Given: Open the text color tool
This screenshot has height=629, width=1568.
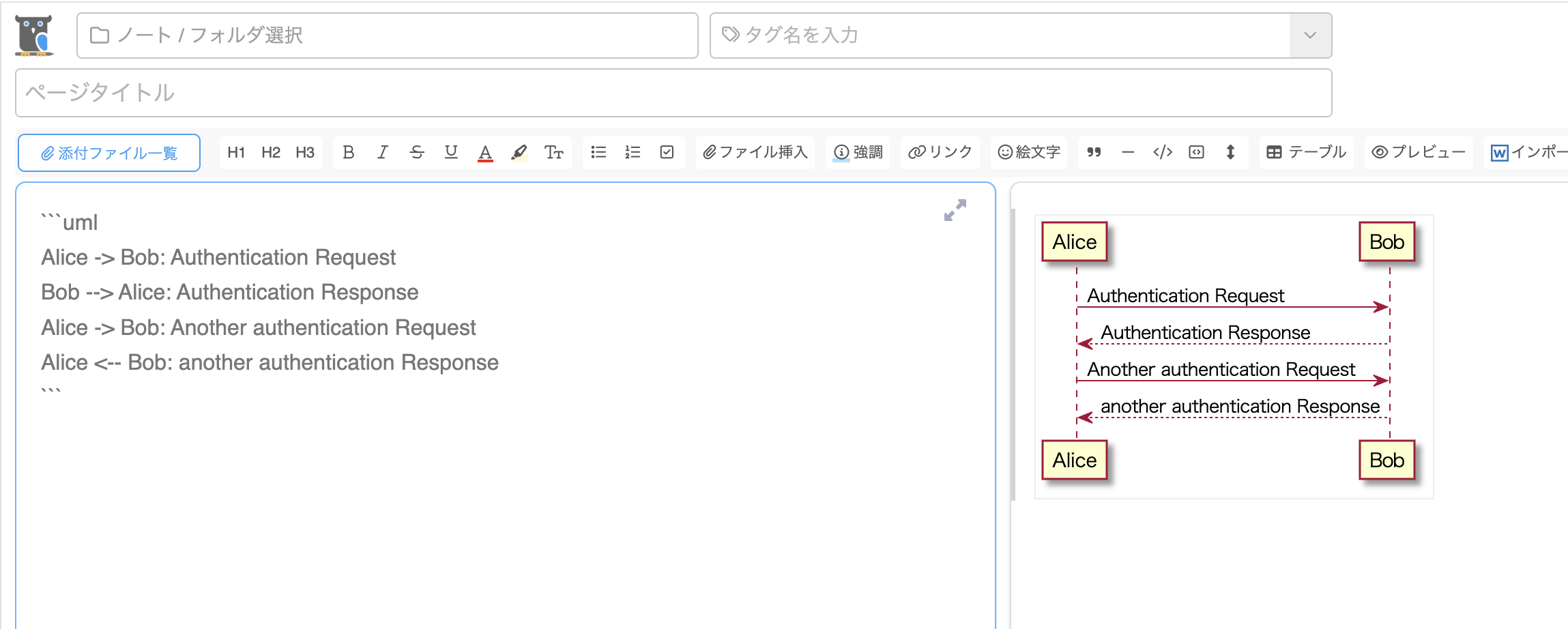Looking at the screenshot, I should 485,152.
